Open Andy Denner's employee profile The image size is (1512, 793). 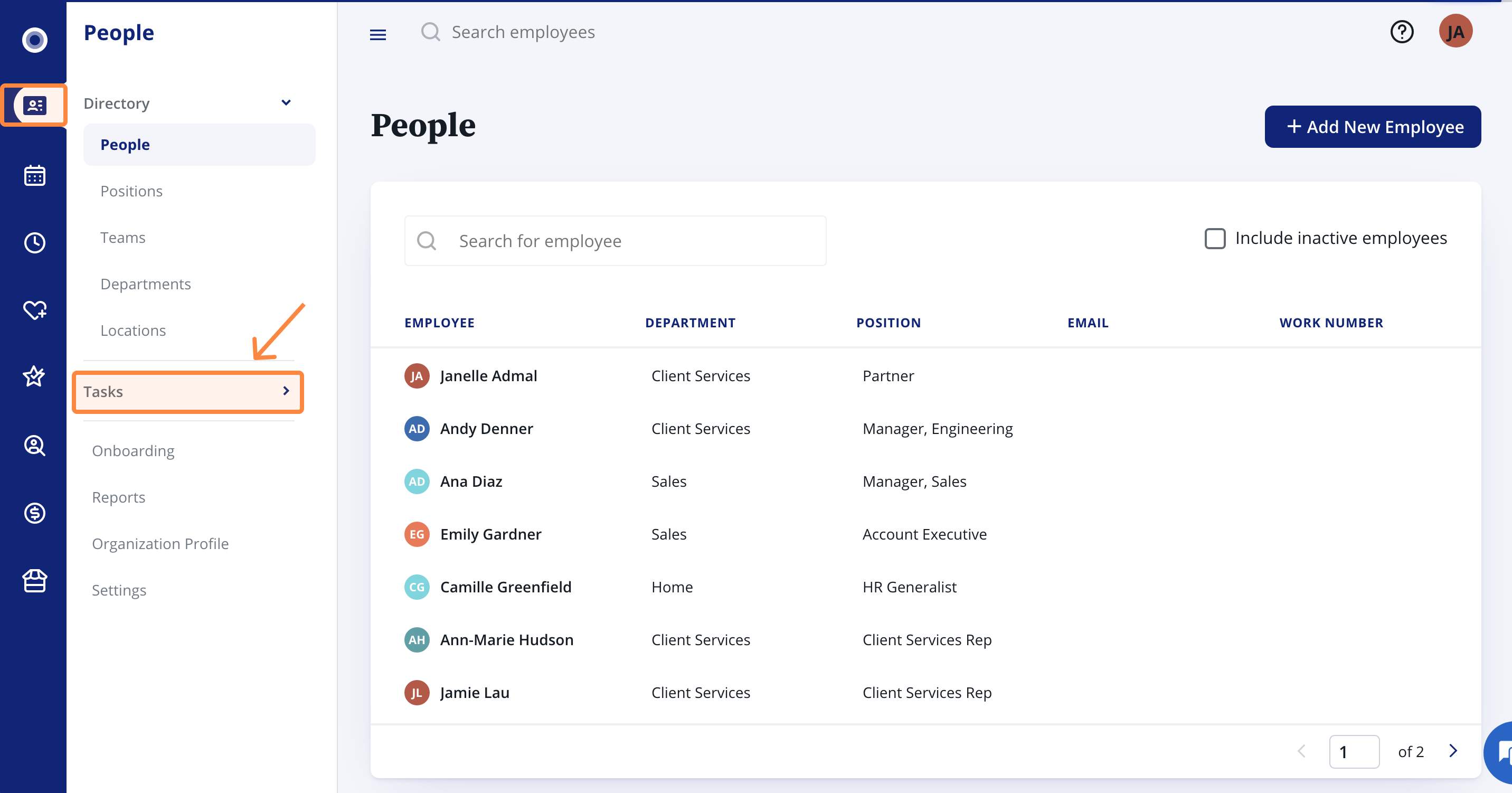tap(487, 429)
